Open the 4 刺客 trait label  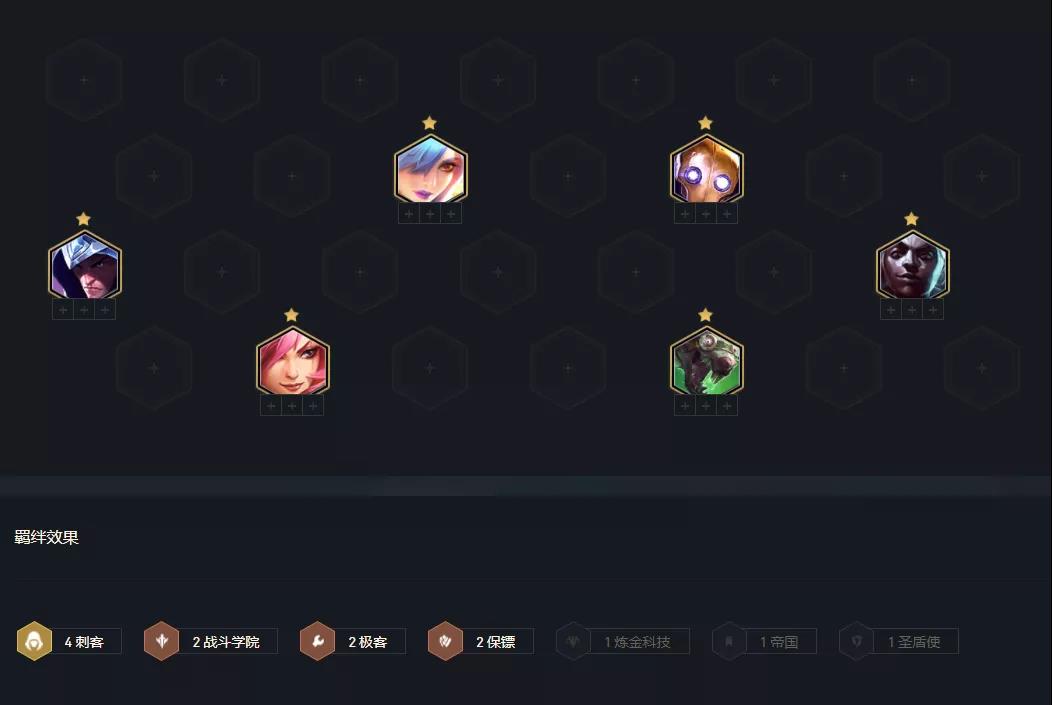click(86, 641)
